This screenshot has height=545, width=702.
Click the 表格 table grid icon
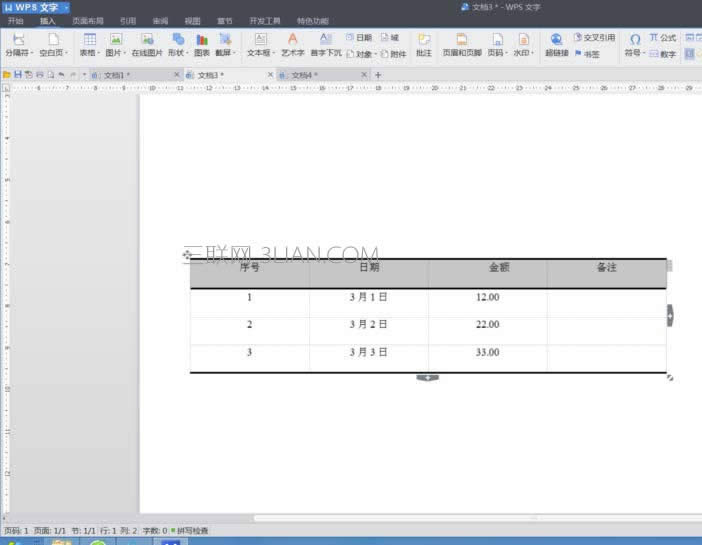[x=90, y=39]
